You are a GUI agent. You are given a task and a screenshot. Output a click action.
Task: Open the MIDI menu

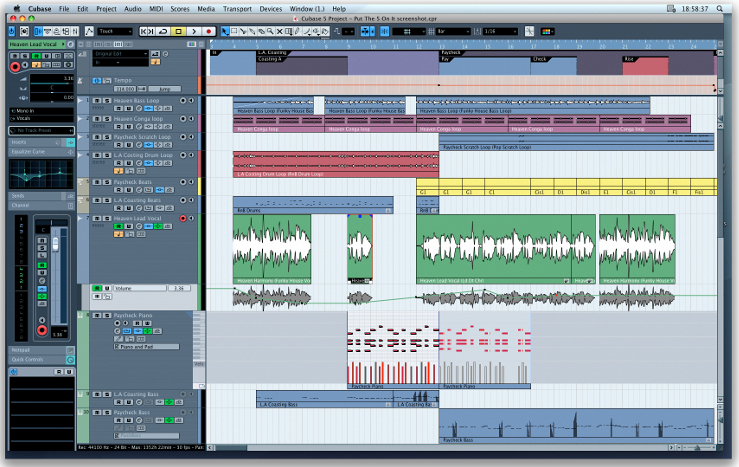[156, 8]
